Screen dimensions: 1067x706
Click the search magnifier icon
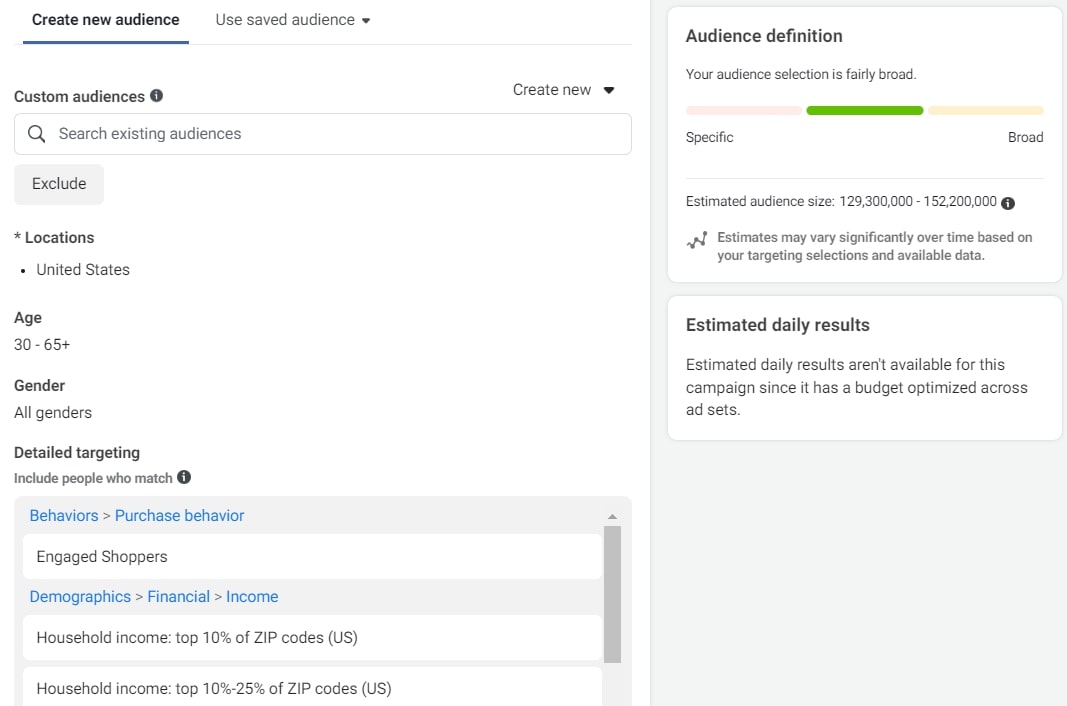37,134
